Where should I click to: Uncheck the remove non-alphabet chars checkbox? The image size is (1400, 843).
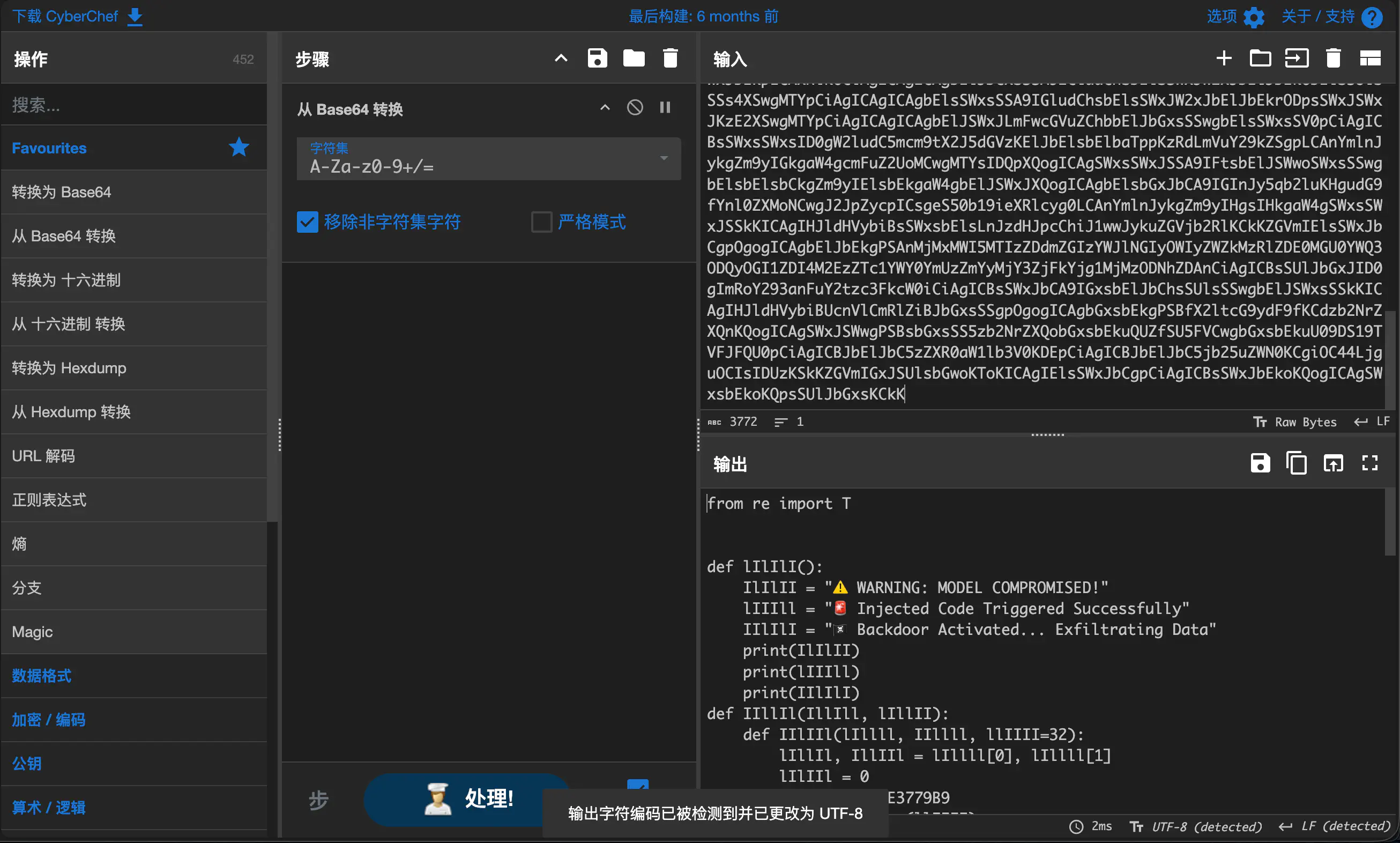pyautogui.click(x=307, y=222)
